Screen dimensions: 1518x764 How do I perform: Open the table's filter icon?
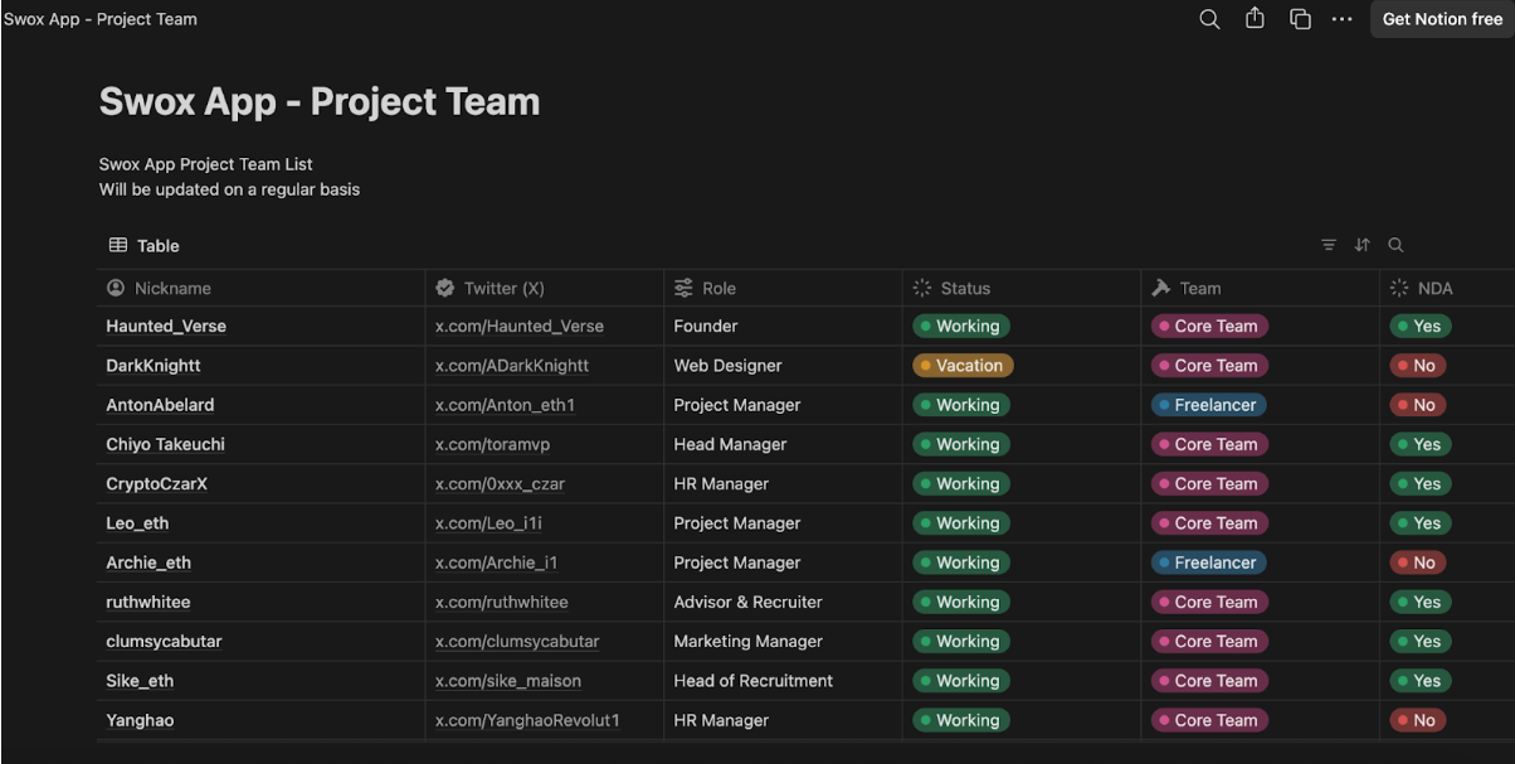tap(1328, 244)
